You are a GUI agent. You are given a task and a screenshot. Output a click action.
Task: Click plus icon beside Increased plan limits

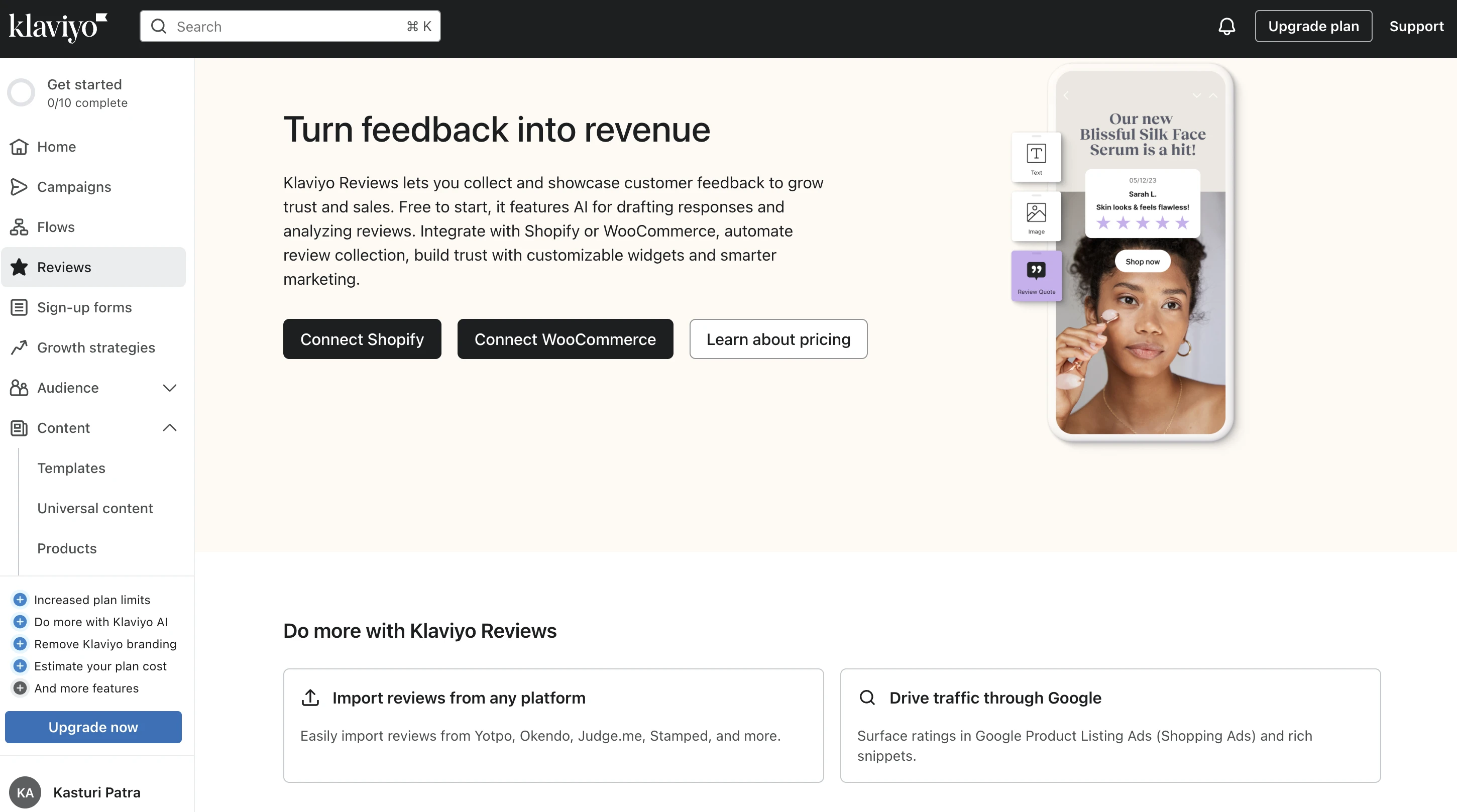[x=20, y=600]
